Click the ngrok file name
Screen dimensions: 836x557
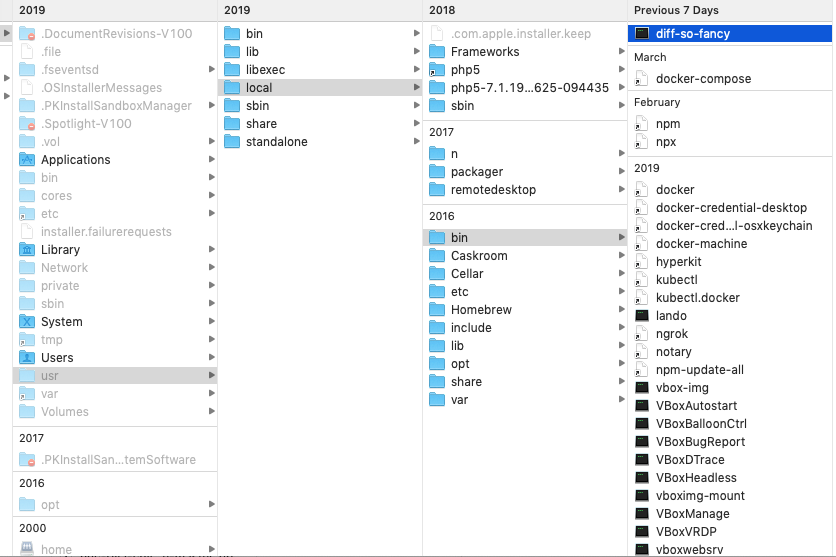672,334
